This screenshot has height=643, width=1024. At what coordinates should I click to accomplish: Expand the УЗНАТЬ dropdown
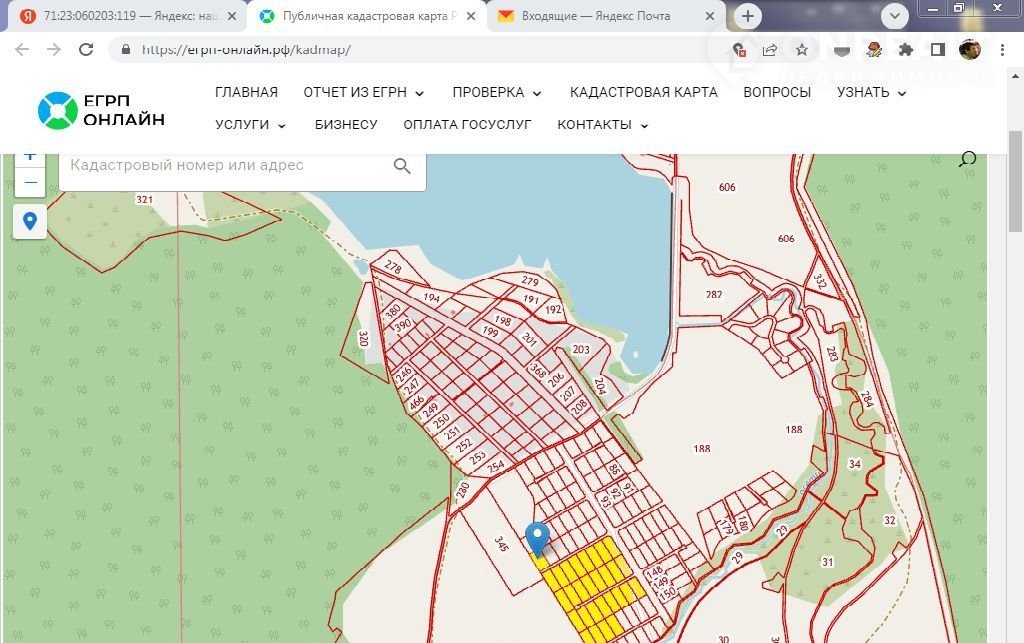(871, 92)
